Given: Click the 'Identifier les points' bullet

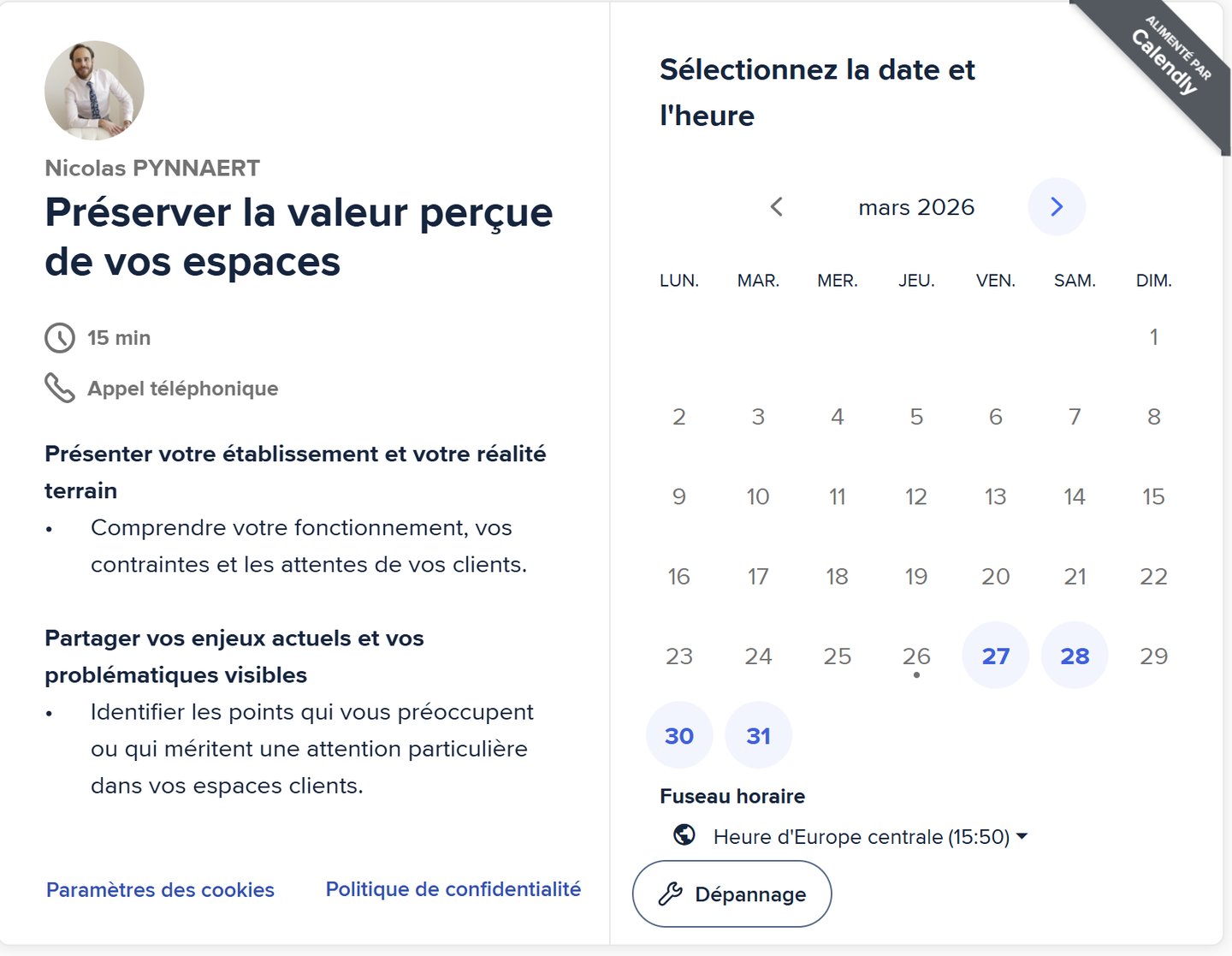Looking at the screenshot, I should [x=312, y=749].
